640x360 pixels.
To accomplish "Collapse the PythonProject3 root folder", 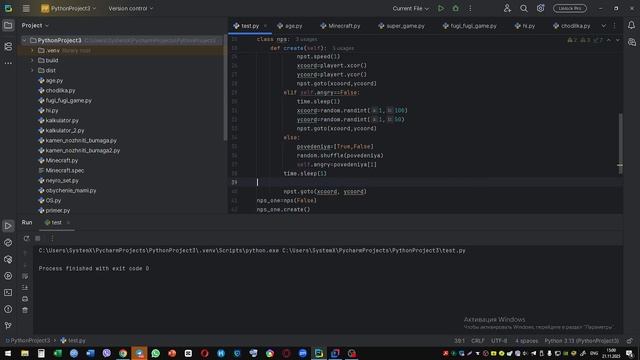I will click(24, 40).
